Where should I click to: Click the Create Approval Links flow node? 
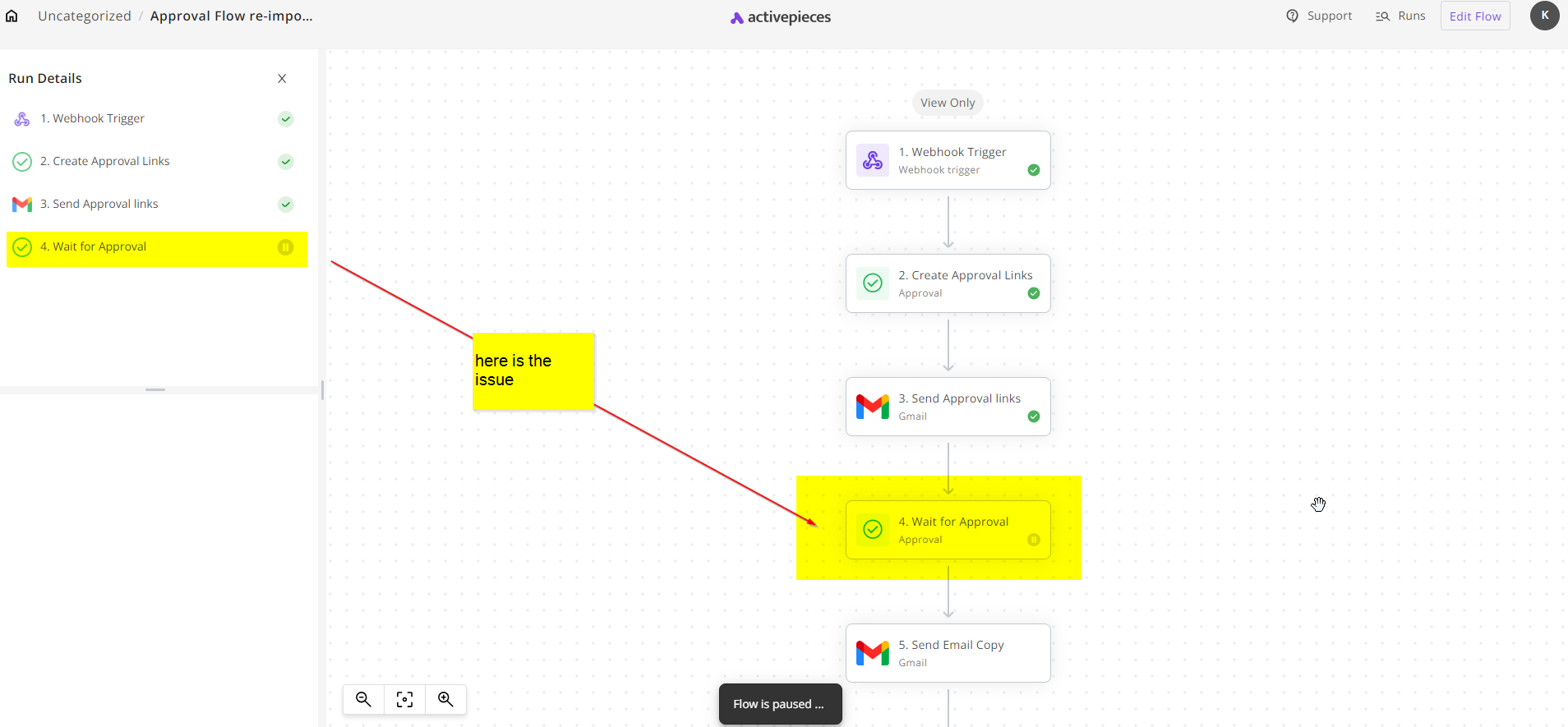tap(948, 283)
